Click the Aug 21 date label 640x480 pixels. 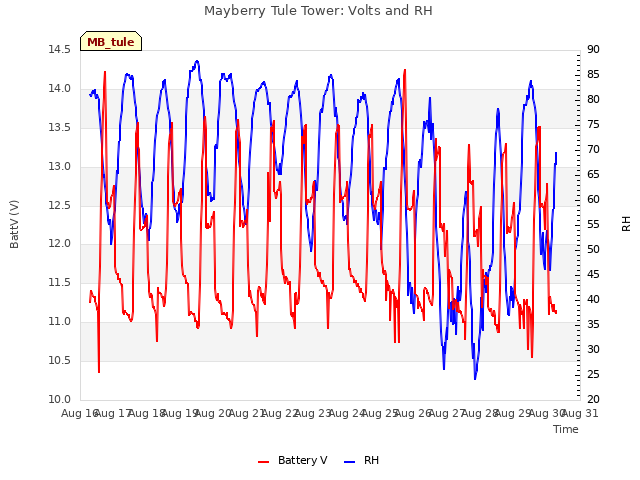[246, 413]
